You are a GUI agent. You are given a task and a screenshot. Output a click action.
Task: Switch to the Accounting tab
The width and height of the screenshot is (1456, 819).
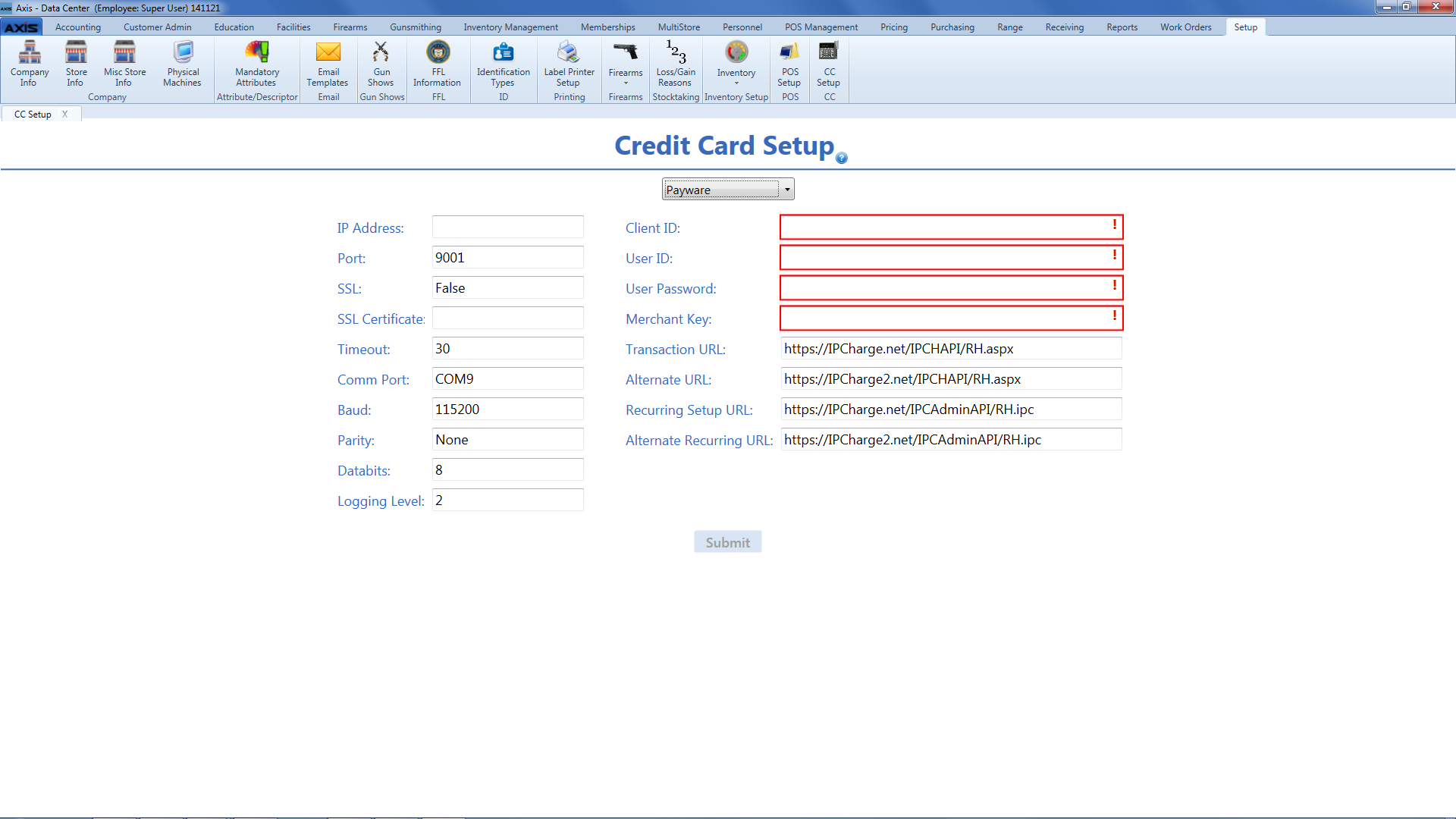click(78, 27)
